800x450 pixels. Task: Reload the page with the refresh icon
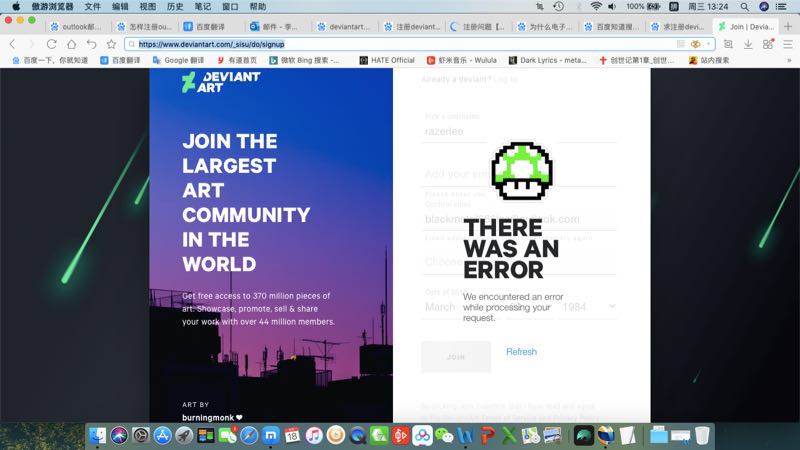(52, 44)
